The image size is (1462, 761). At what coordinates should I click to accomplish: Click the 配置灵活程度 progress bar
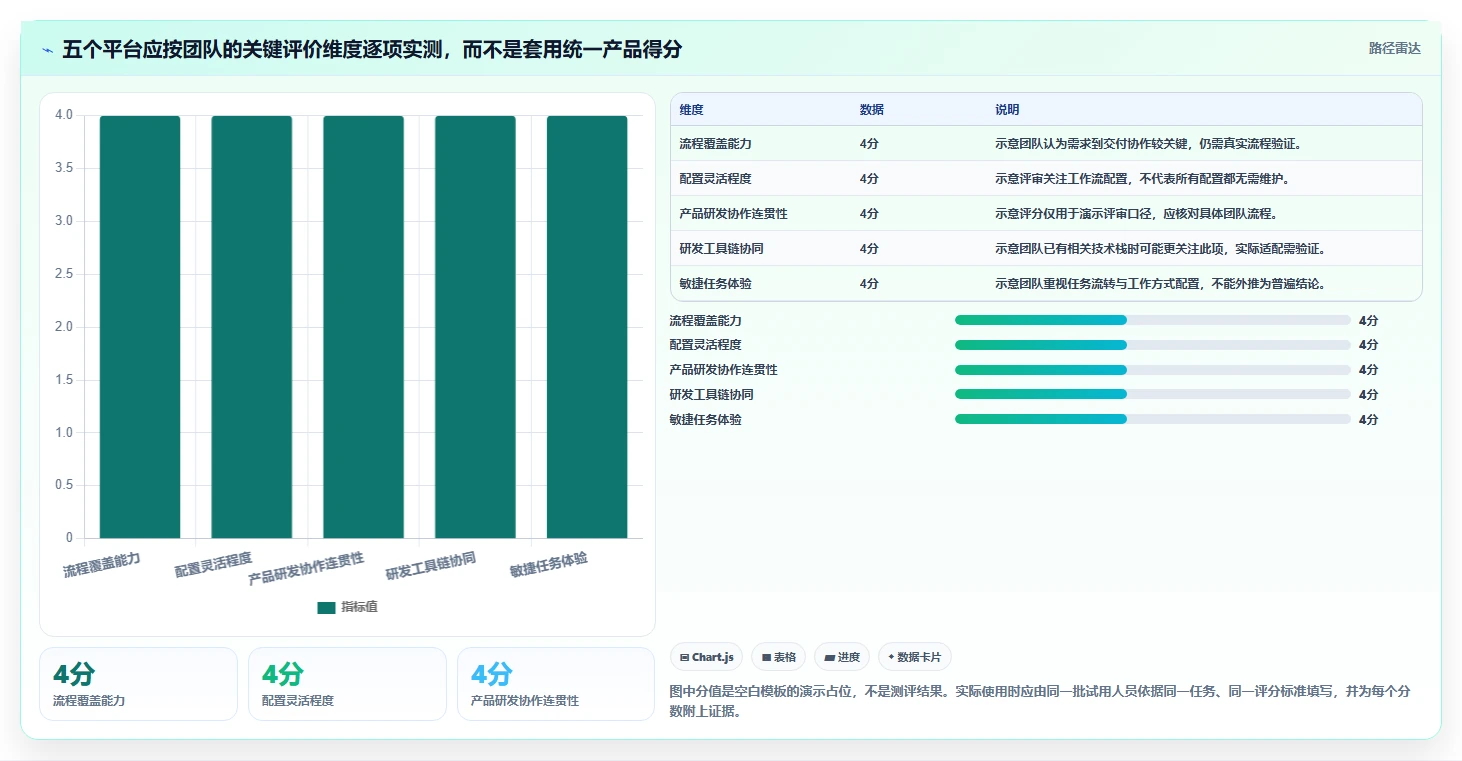click(1153, 345)
